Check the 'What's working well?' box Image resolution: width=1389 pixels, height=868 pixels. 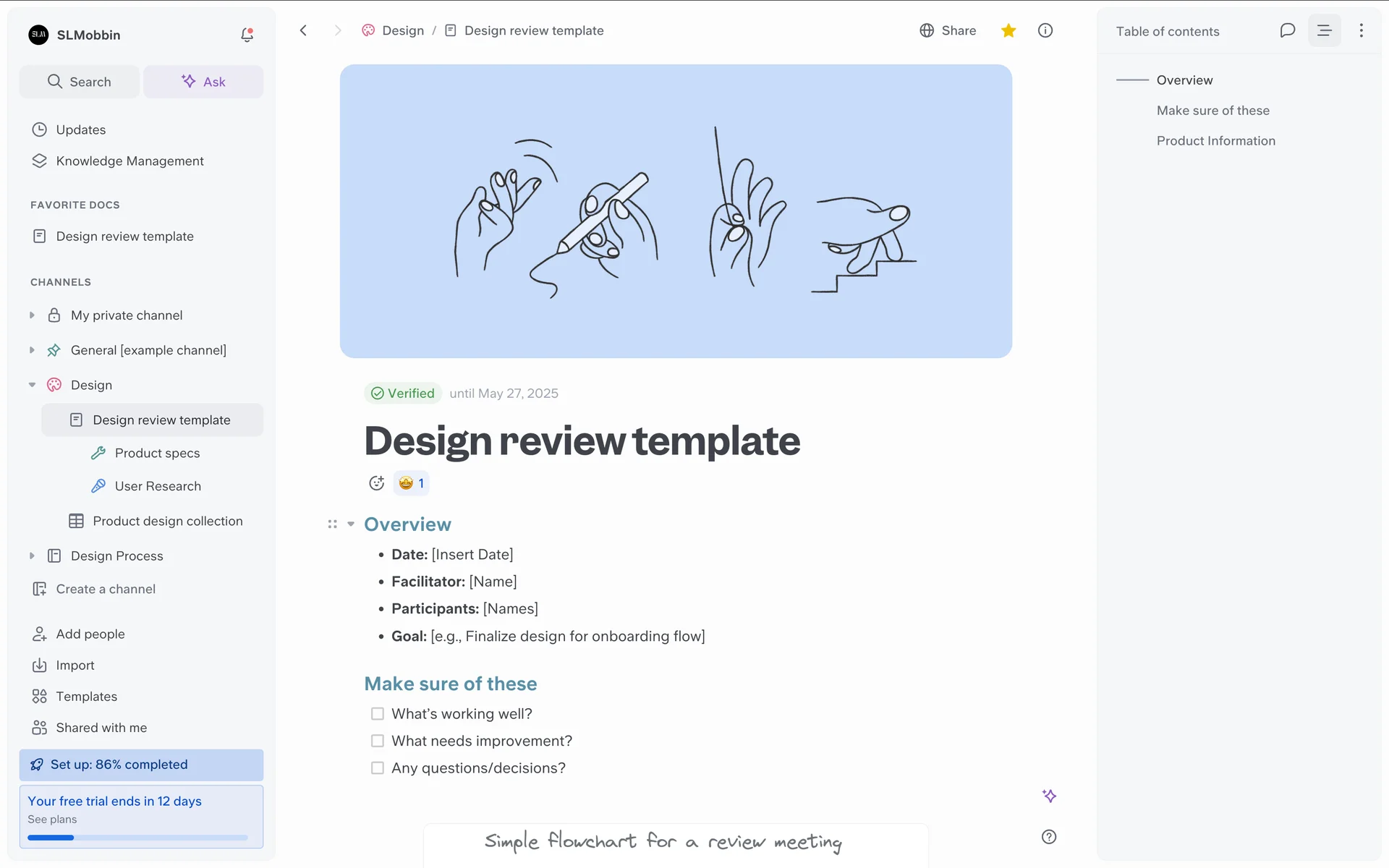click(378, 714)
